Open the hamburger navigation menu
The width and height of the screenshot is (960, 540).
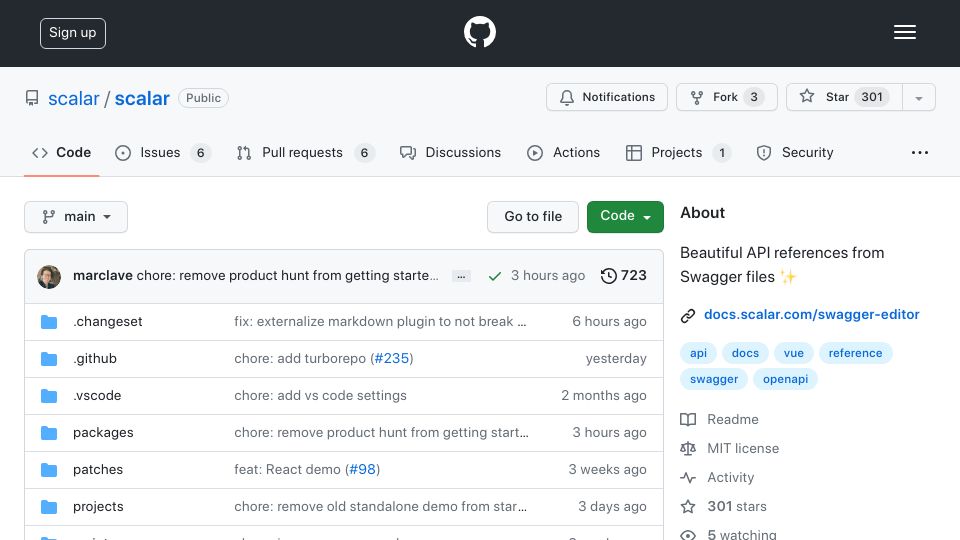coord(904,32)
